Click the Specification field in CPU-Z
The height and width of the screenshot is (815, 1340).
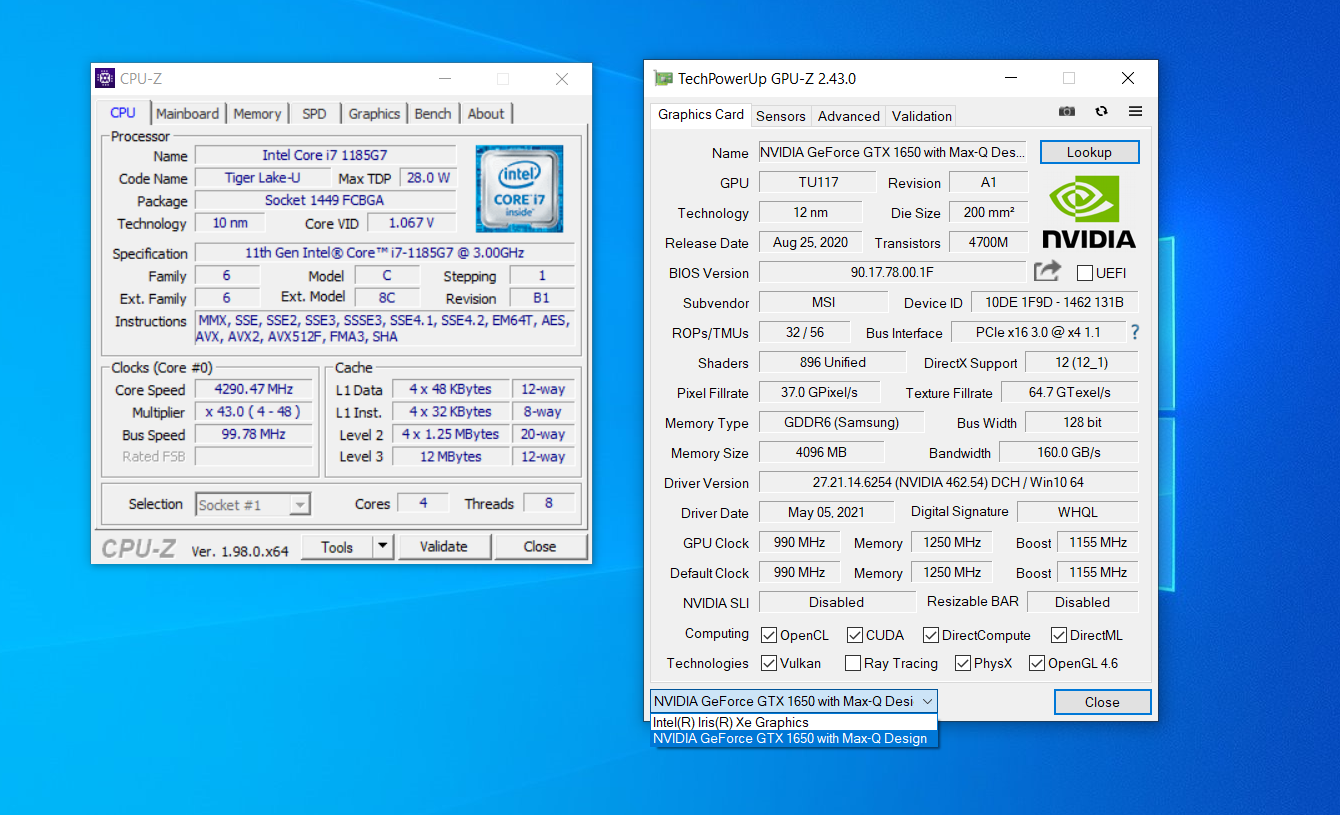coord(384,253)
